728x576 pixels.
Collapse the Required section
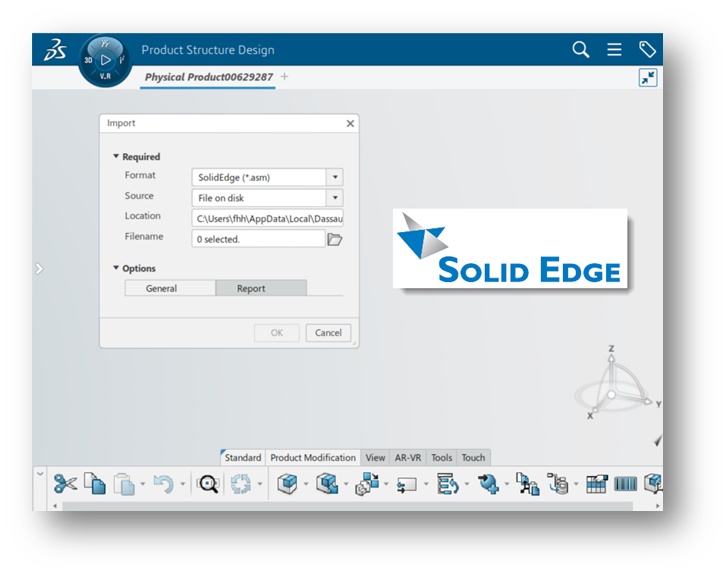(116, 156)
